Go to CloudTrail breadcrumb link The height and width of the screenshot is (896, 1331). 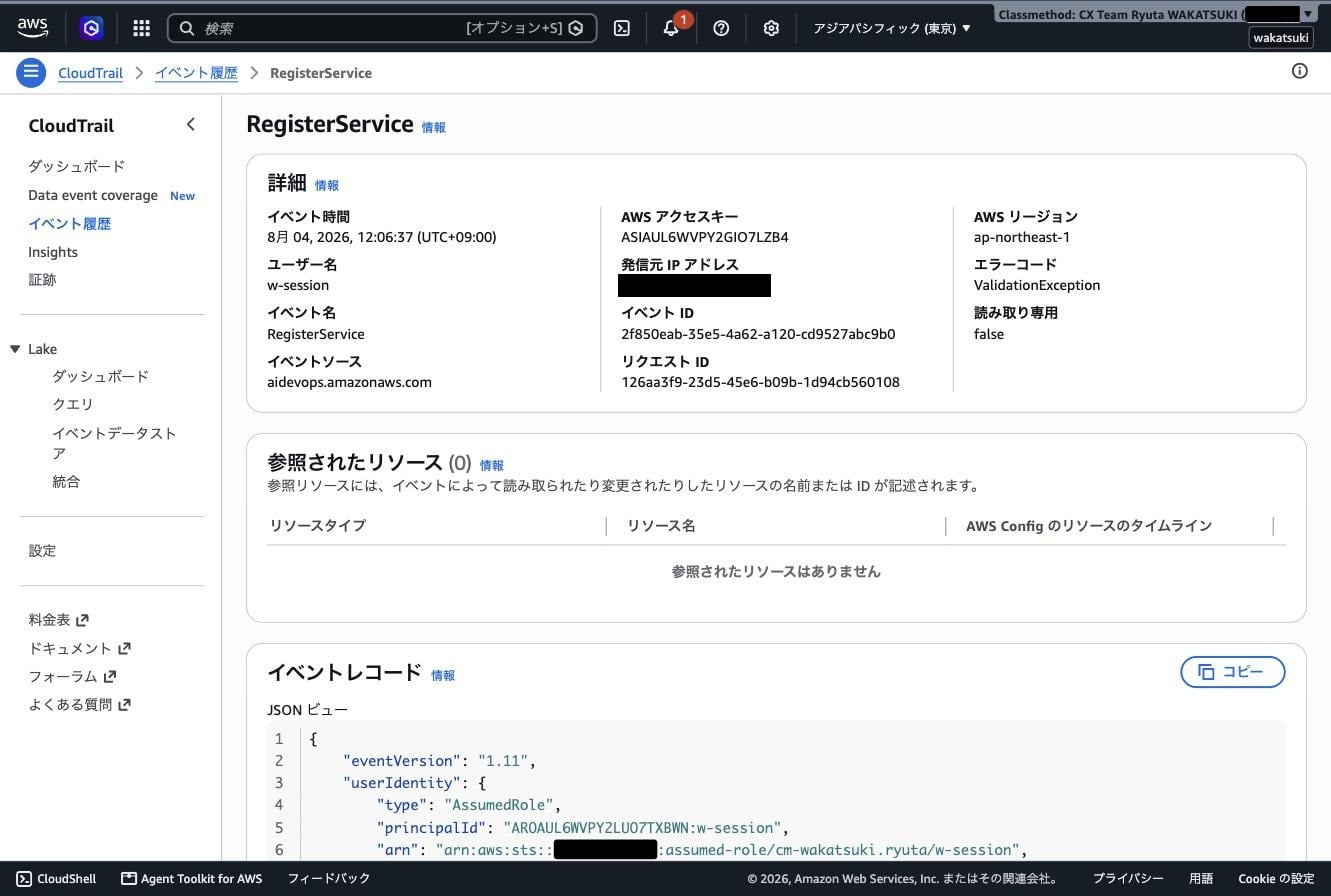tap(90, 73)
